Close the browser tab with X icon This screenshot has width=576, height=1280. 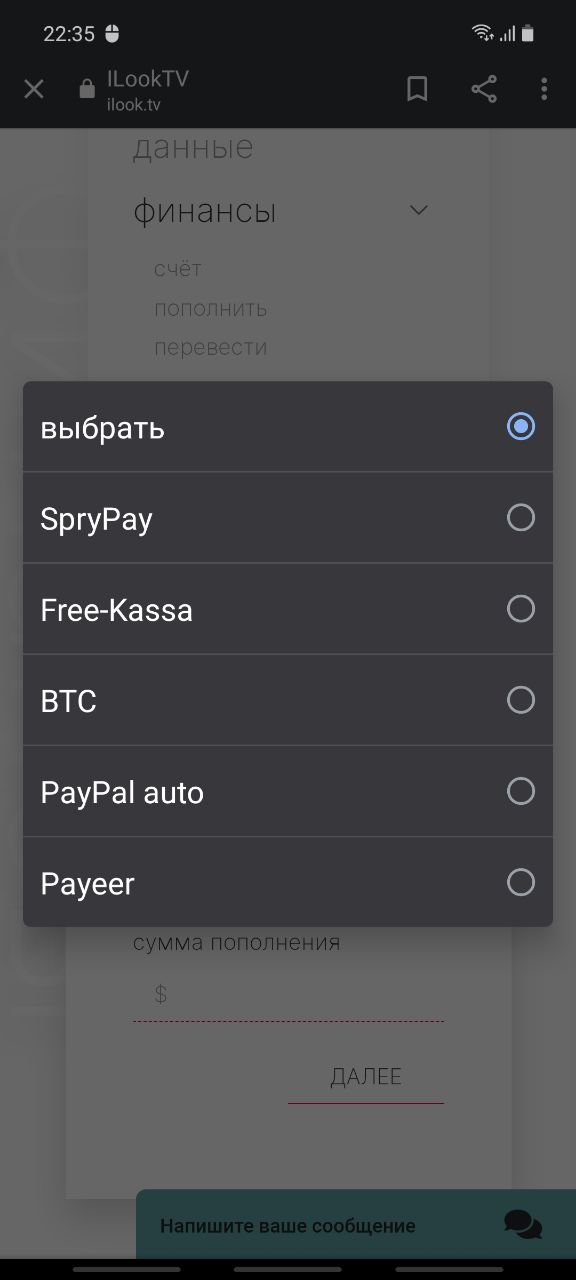coord(34,90)
